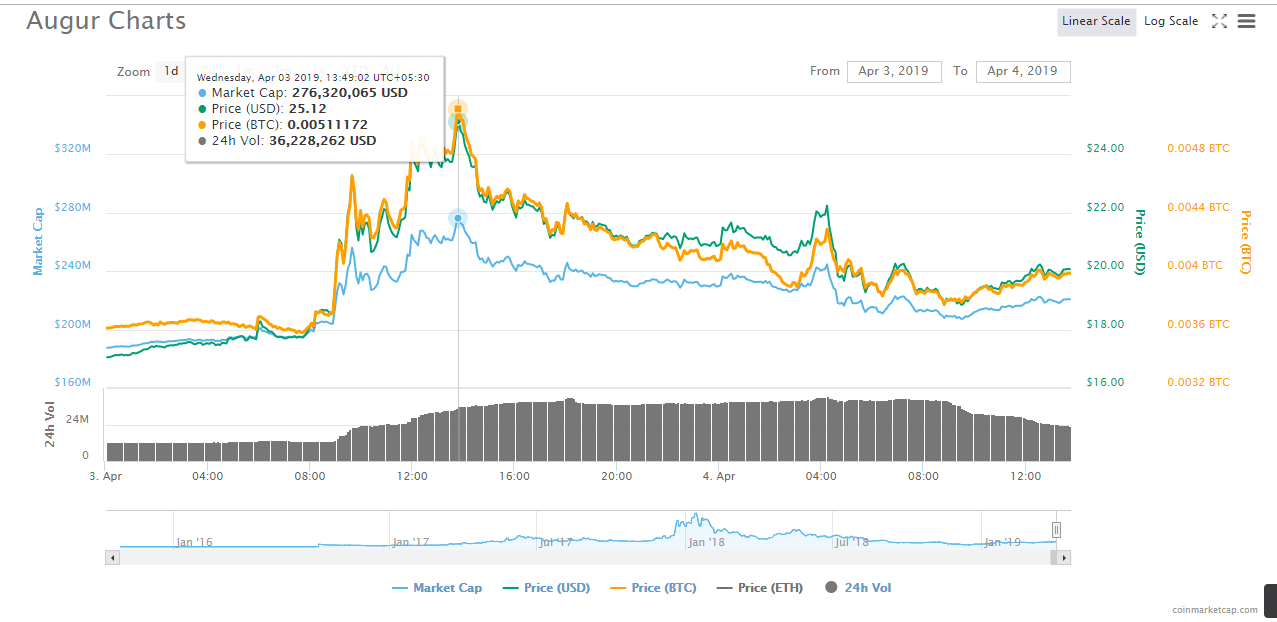The height and width of the screenshot is (622, 1277).
Task: Toggle 24h Vol series in legend
Action: point(858,588)
